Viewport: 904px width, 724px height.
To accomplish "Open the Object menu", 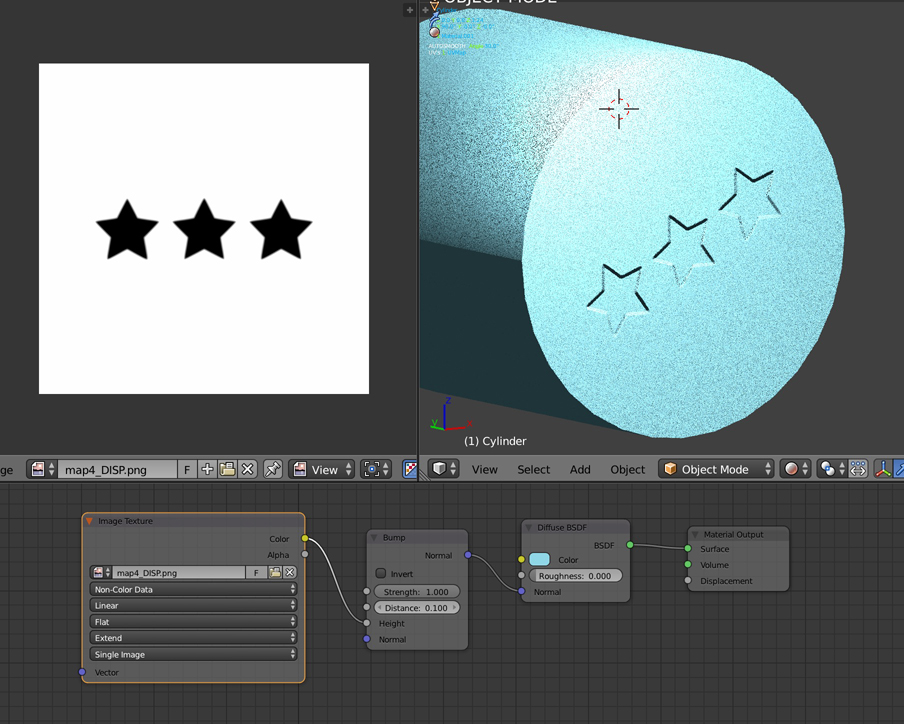I will 627,469.
